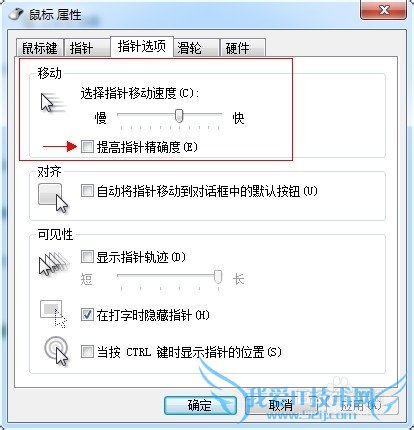
Task: Check 自动将指针移动到对话框中的默认按钮 option
Action: [87, 191]
